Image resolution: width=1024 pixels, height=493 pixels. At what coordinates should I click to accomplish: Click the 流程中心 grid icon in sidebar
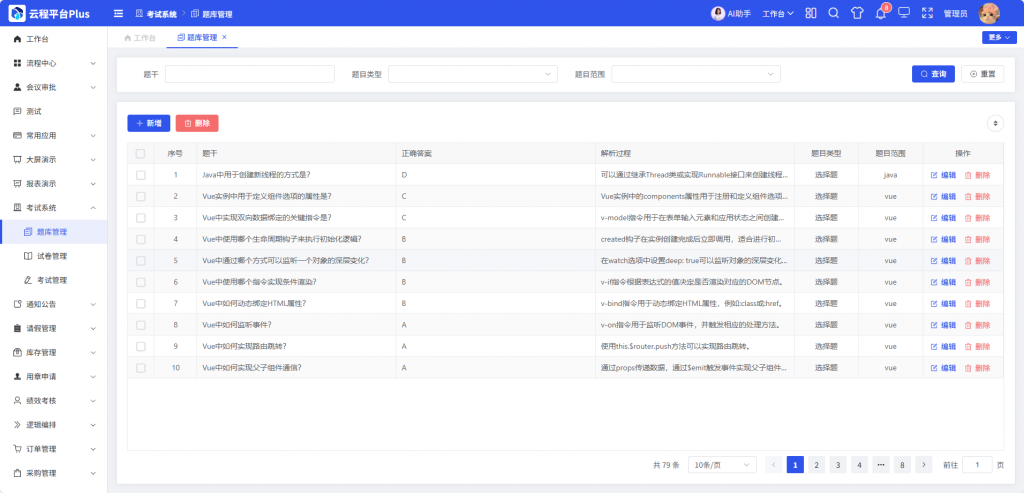[18, 63]
